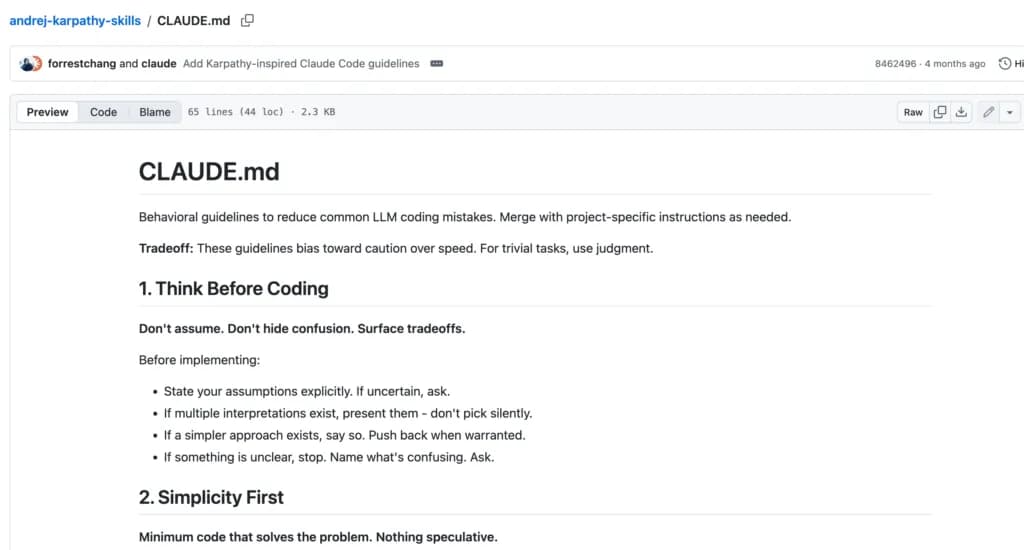Open commit hash 8462496
Viewport: 1024px width, 550px height.
point(895,63)
